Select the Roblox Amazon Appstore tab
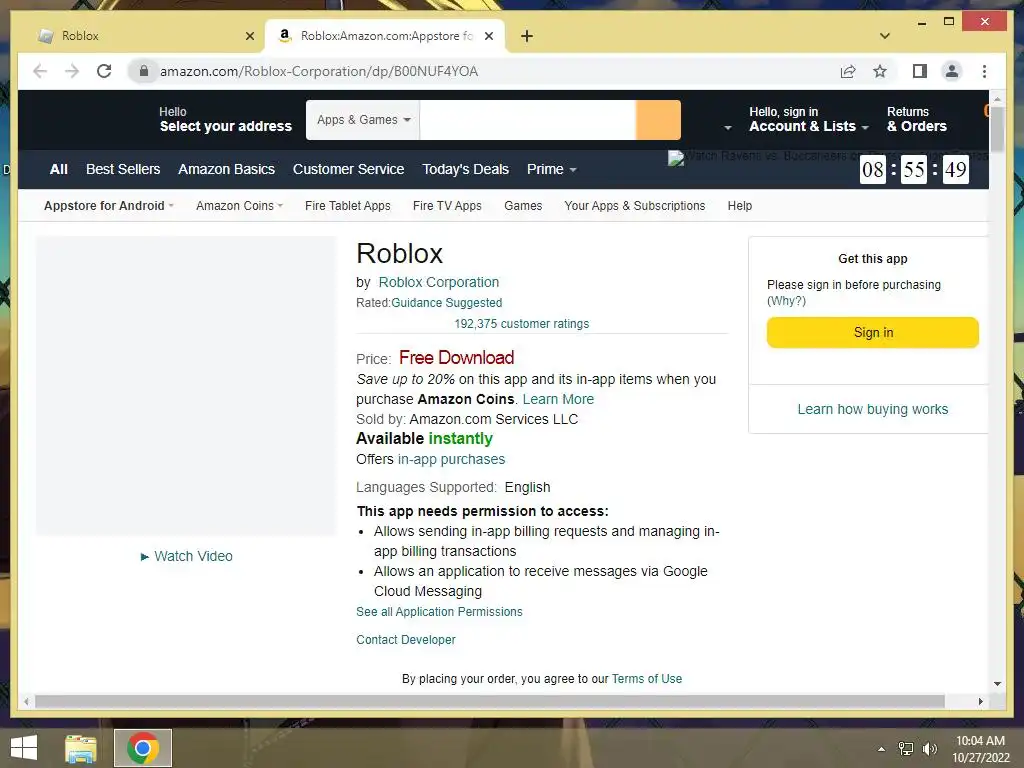The width and height of the screenshot is (1024, 768). coord(385,36)
